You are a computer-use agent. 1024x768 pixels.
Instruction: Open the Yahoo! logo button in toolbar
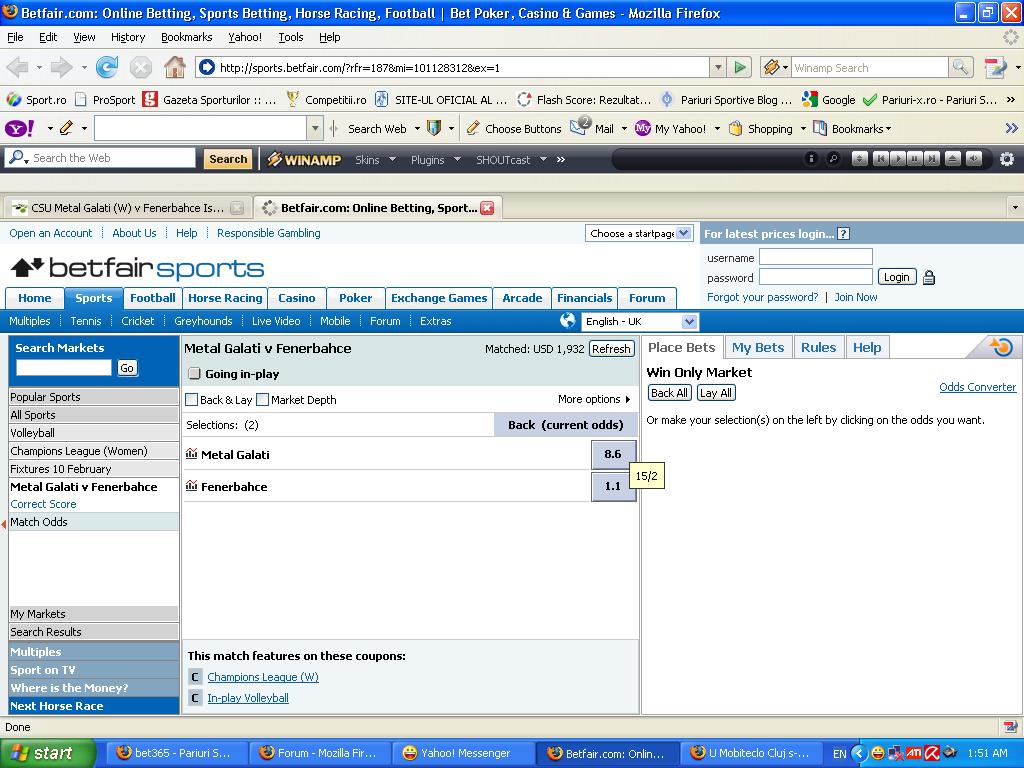coord(20,129)
